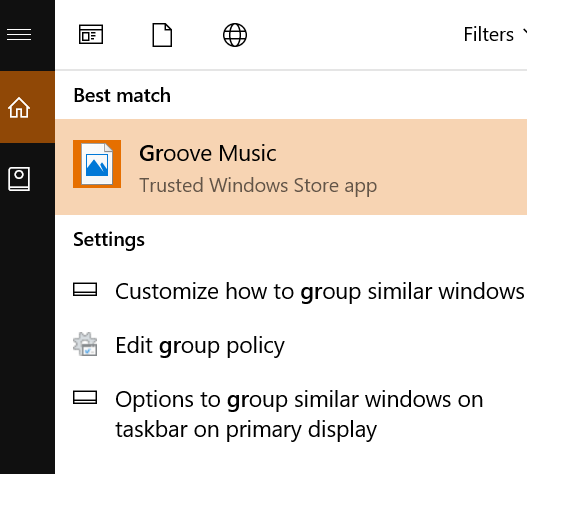Open the Notebook sidebar icon
Screen dimensions: 576x528
pos(19,179)
